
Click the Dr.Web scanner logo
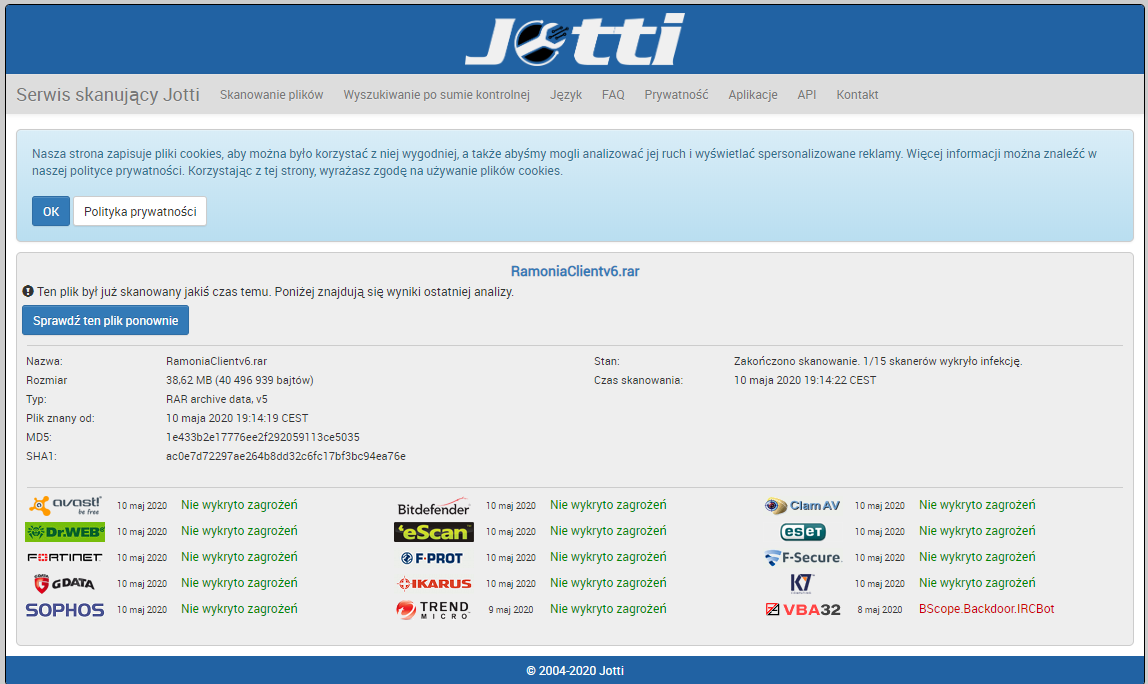pos(65,532)
